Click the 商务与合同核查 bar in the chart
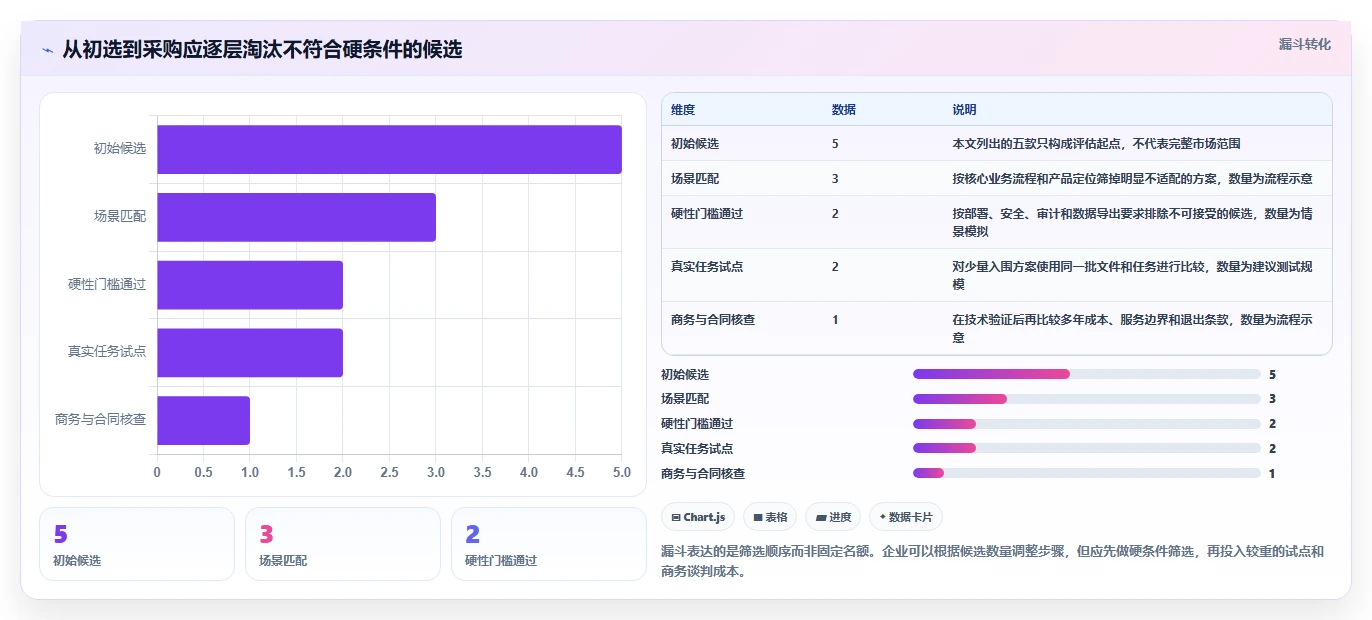The height and width of the screenshot is (620, 1372). (x=203, y=420)
